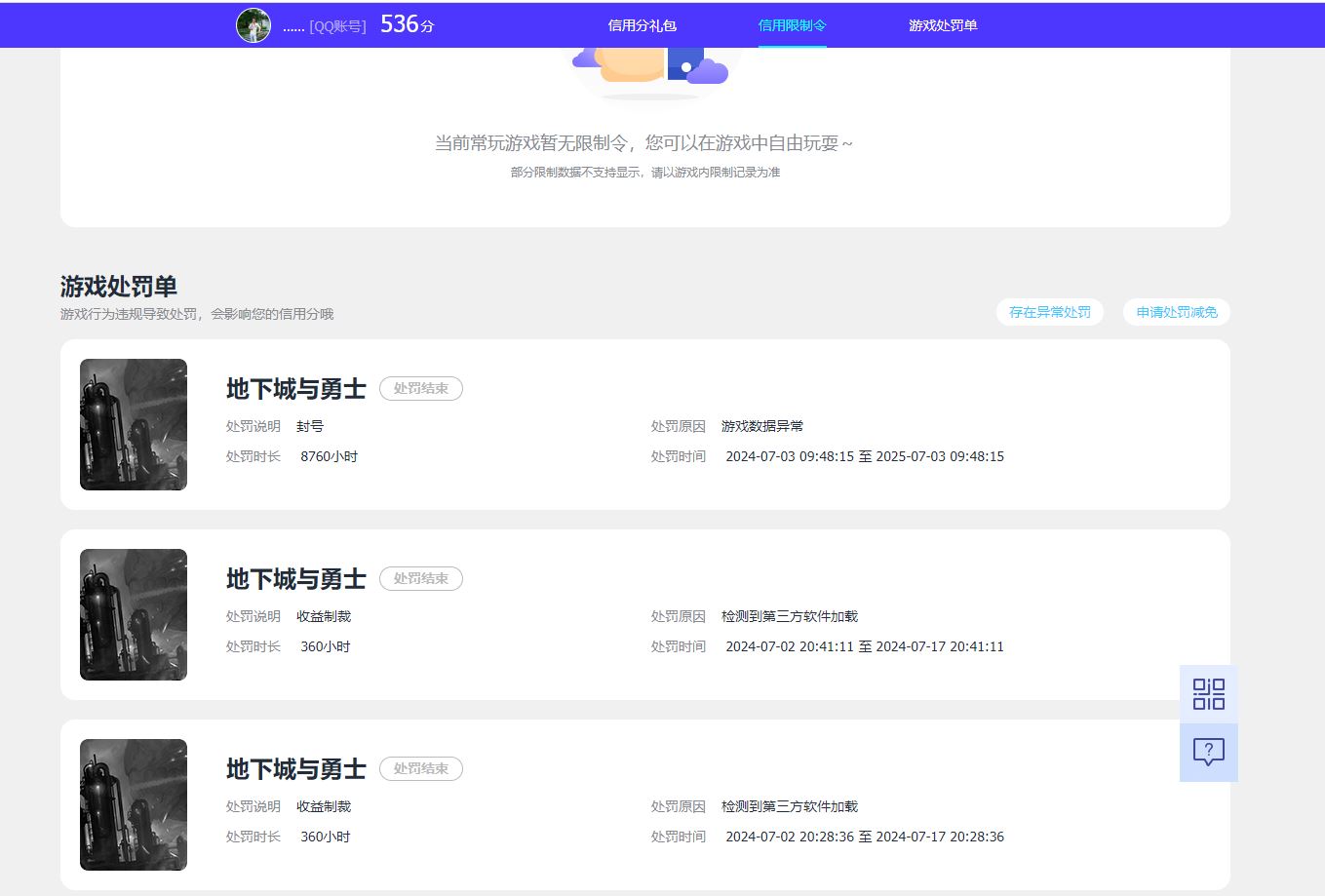The height and width of the screenshot is (896, 1325).
Task: Click 地下城与勇士 title in 20:41:11 card
Action: pyautogui.click(x=296, y=579)
